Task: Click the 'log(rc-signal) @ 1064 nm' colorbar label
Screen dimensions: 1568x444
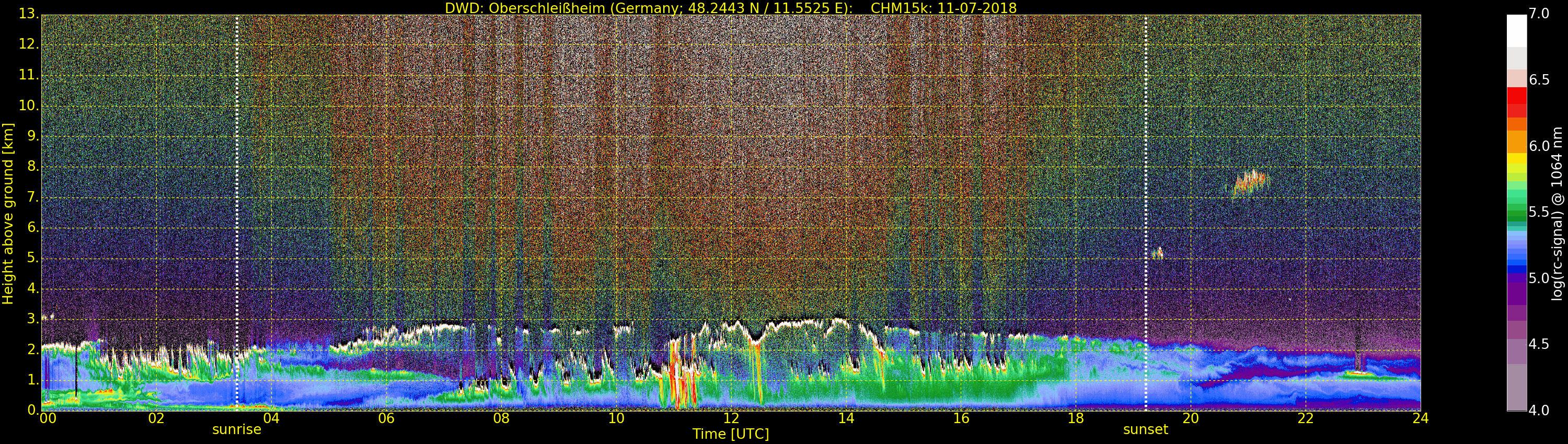Action: click(1557, 214)
